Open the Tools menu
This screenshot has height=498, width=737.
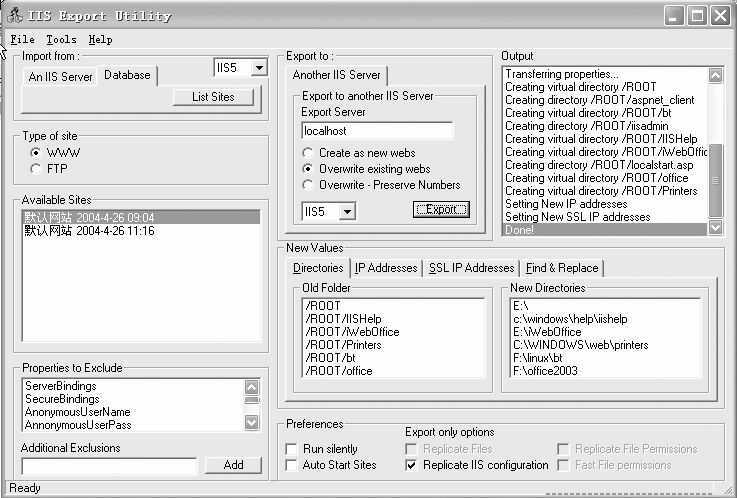tap(61, 39)
